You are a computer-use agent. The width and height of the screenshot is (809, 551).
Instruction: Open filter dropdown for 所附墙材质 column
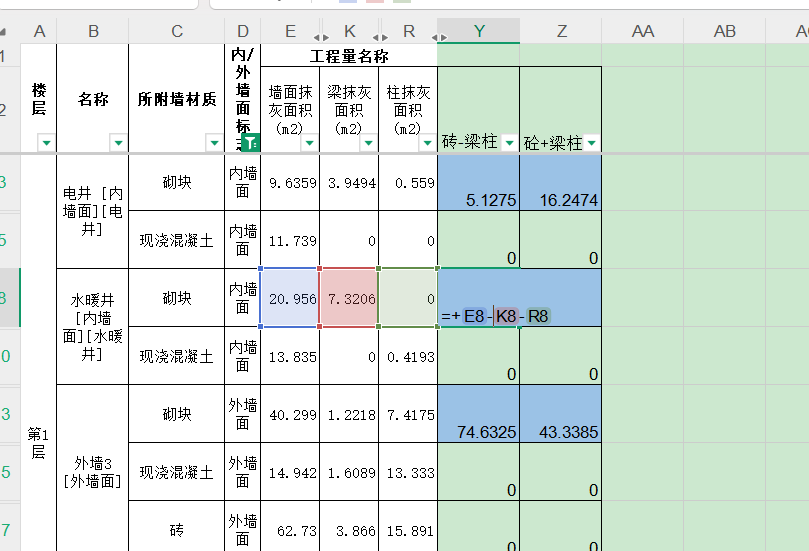214,142
